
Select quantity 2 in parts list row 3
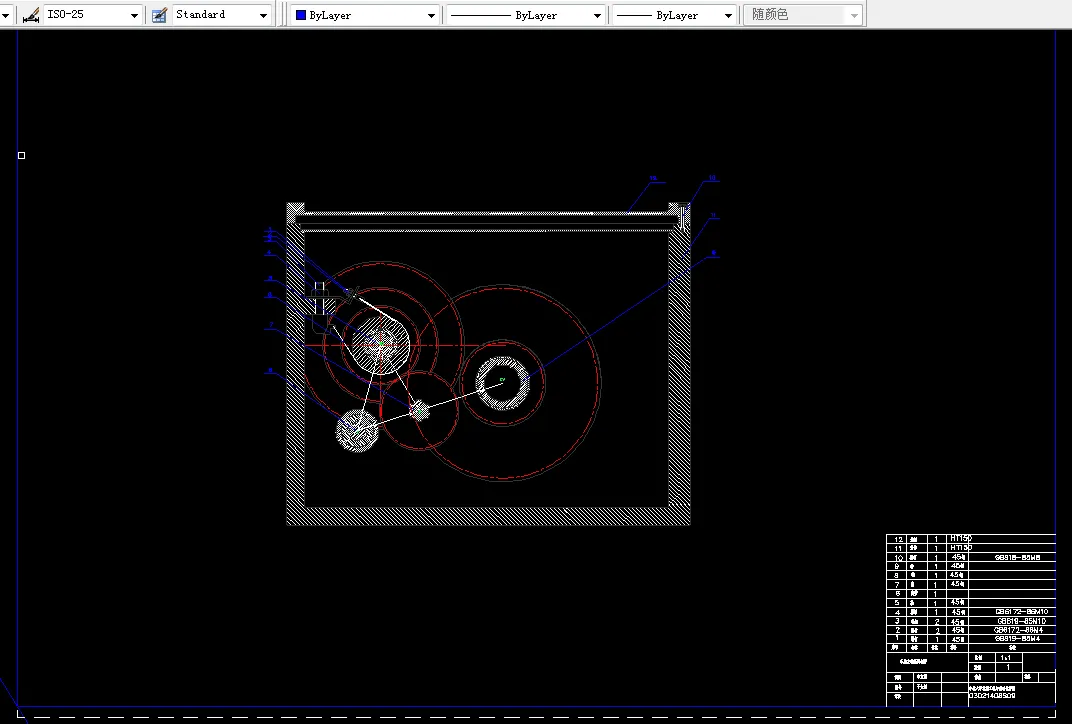[x=937, y=621]
